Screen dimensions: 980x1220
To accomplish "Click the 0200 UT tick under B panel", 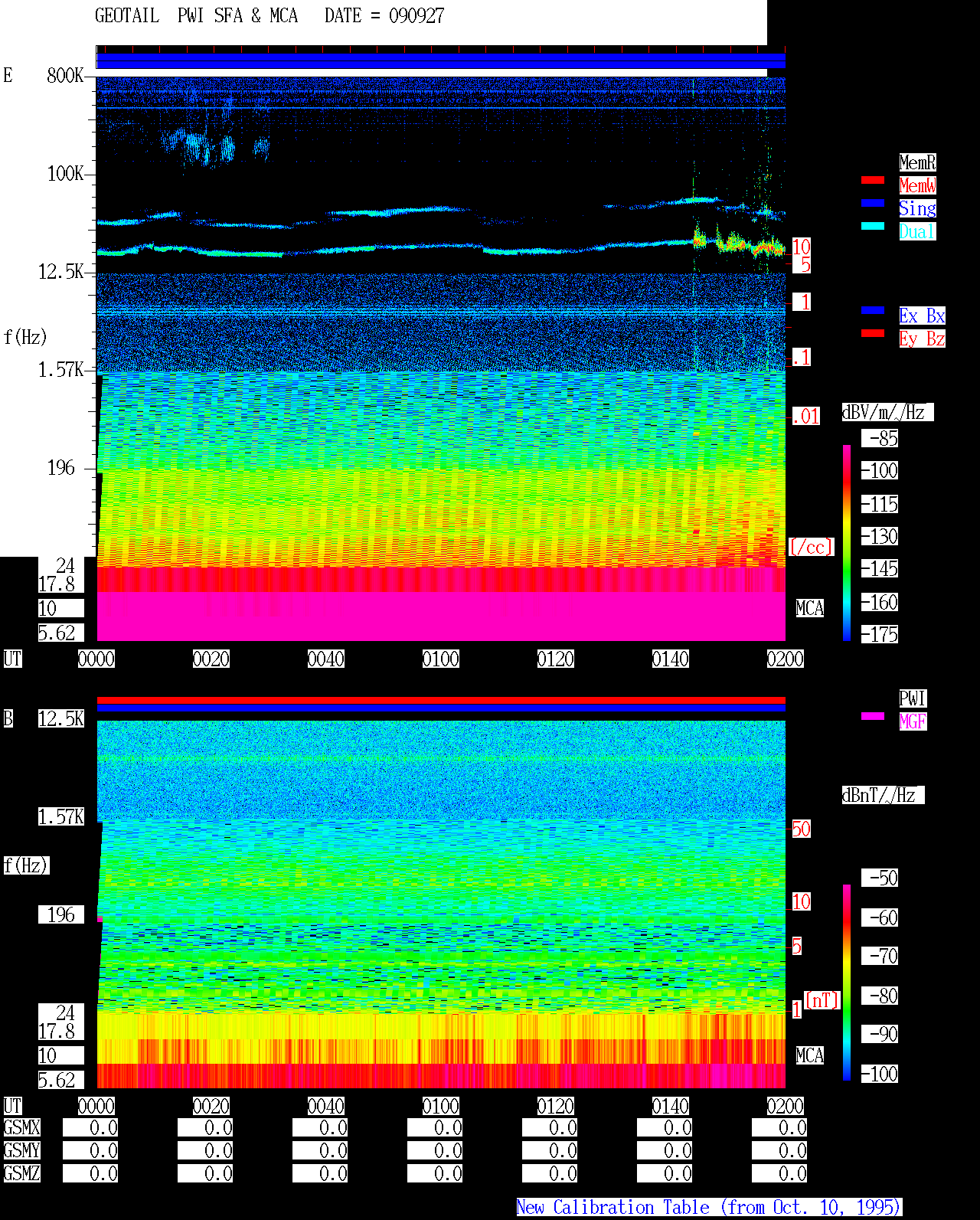I will (786, 1106).
